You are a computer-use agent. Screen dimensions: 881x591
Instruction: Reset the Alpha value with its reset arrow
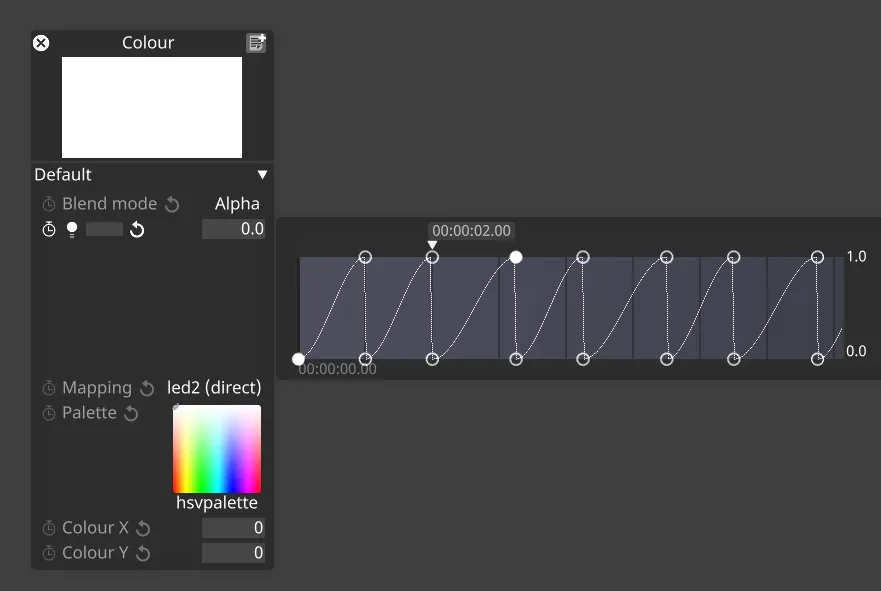(x=136, y=229)
